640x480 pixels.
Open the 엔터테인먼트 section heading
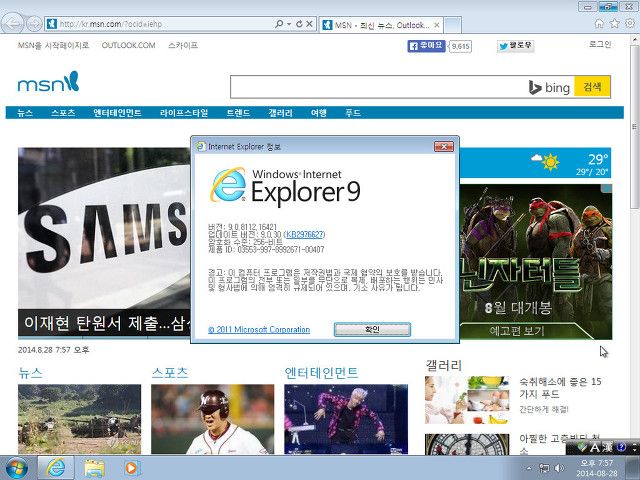(x=321, y=373)
